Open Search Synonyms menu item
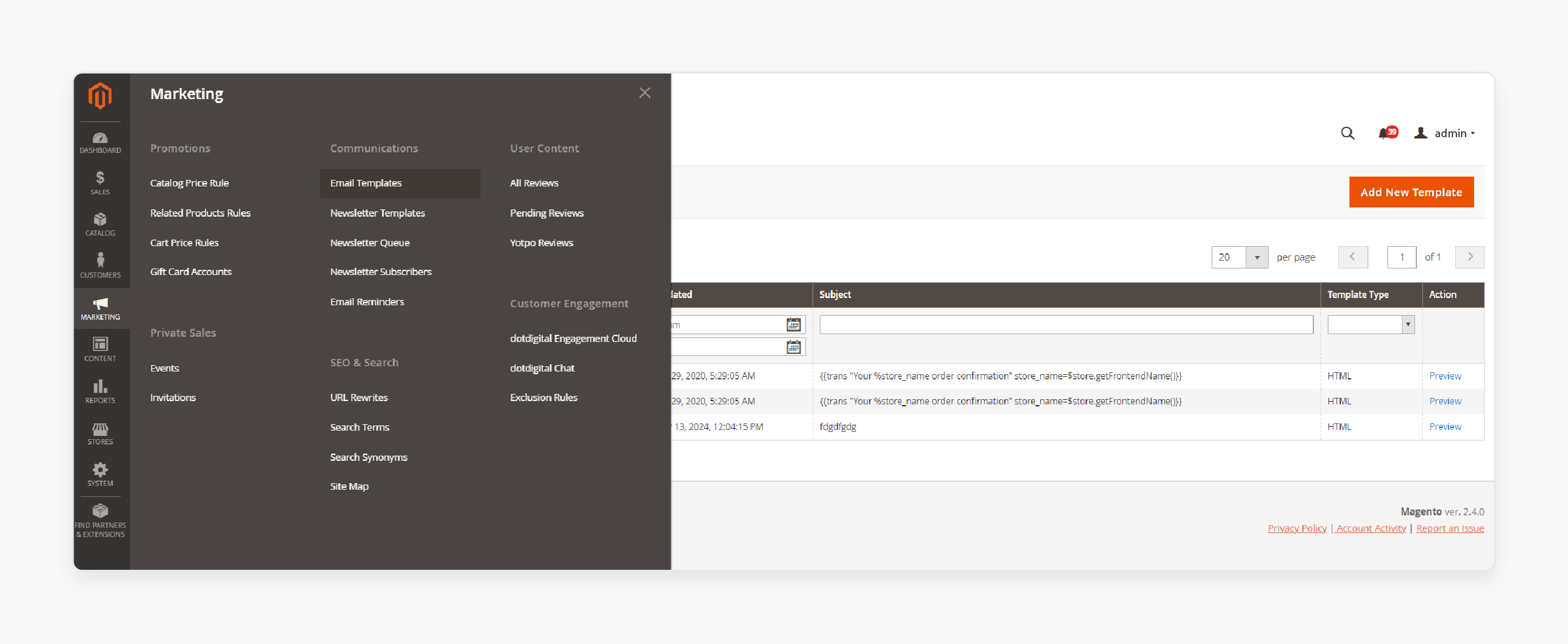 [369, 458]
